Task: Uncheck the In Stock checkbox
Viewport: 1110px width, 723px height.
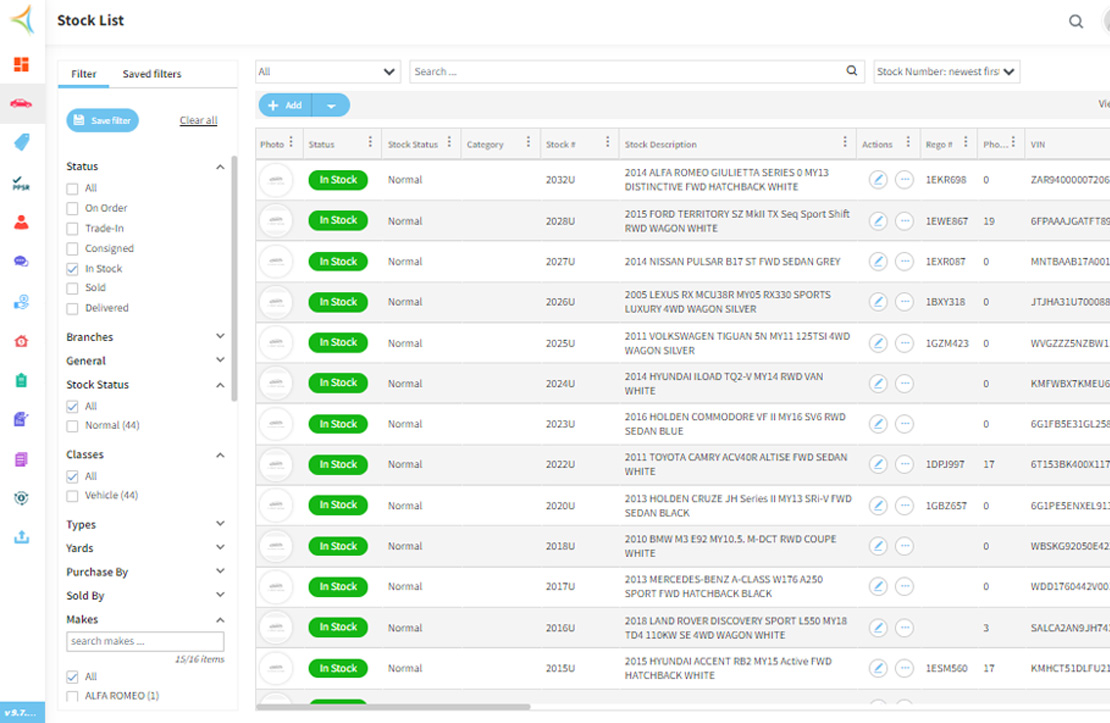Action: coord(72,269)
